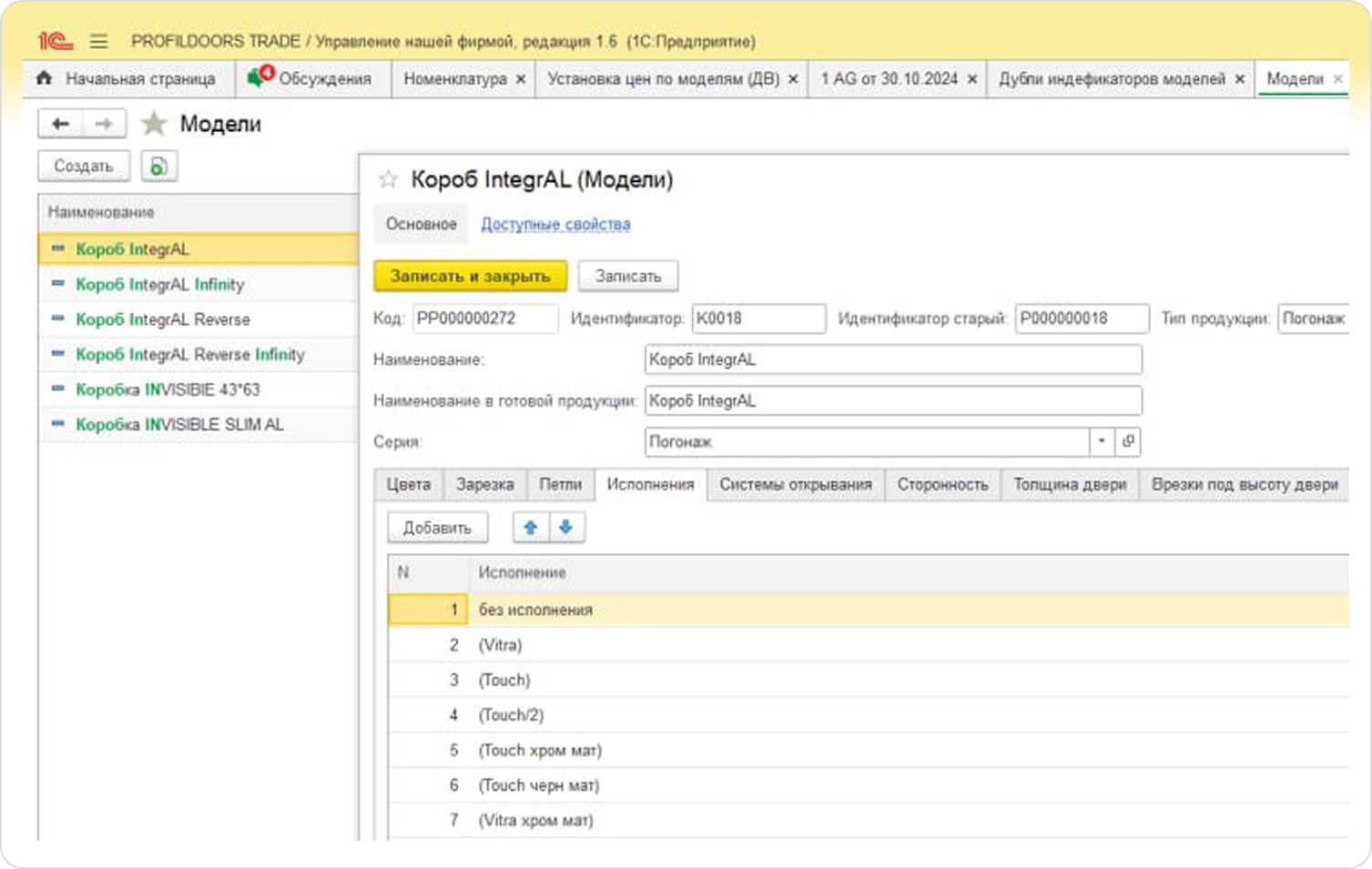Click the home icon for Начальная страница

44,79
